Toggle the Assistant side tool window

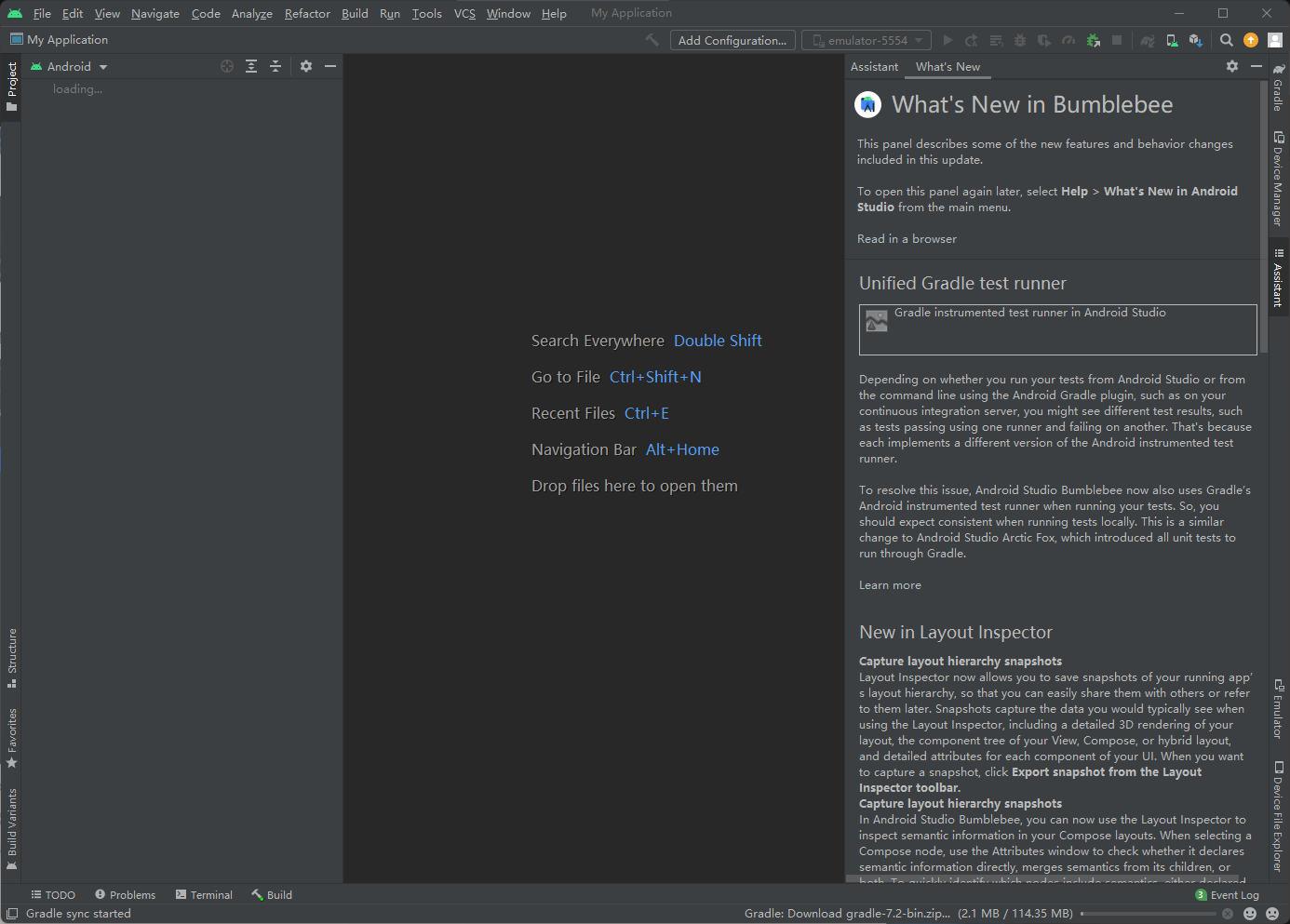pyautogui.click(x=1279, y=277)
